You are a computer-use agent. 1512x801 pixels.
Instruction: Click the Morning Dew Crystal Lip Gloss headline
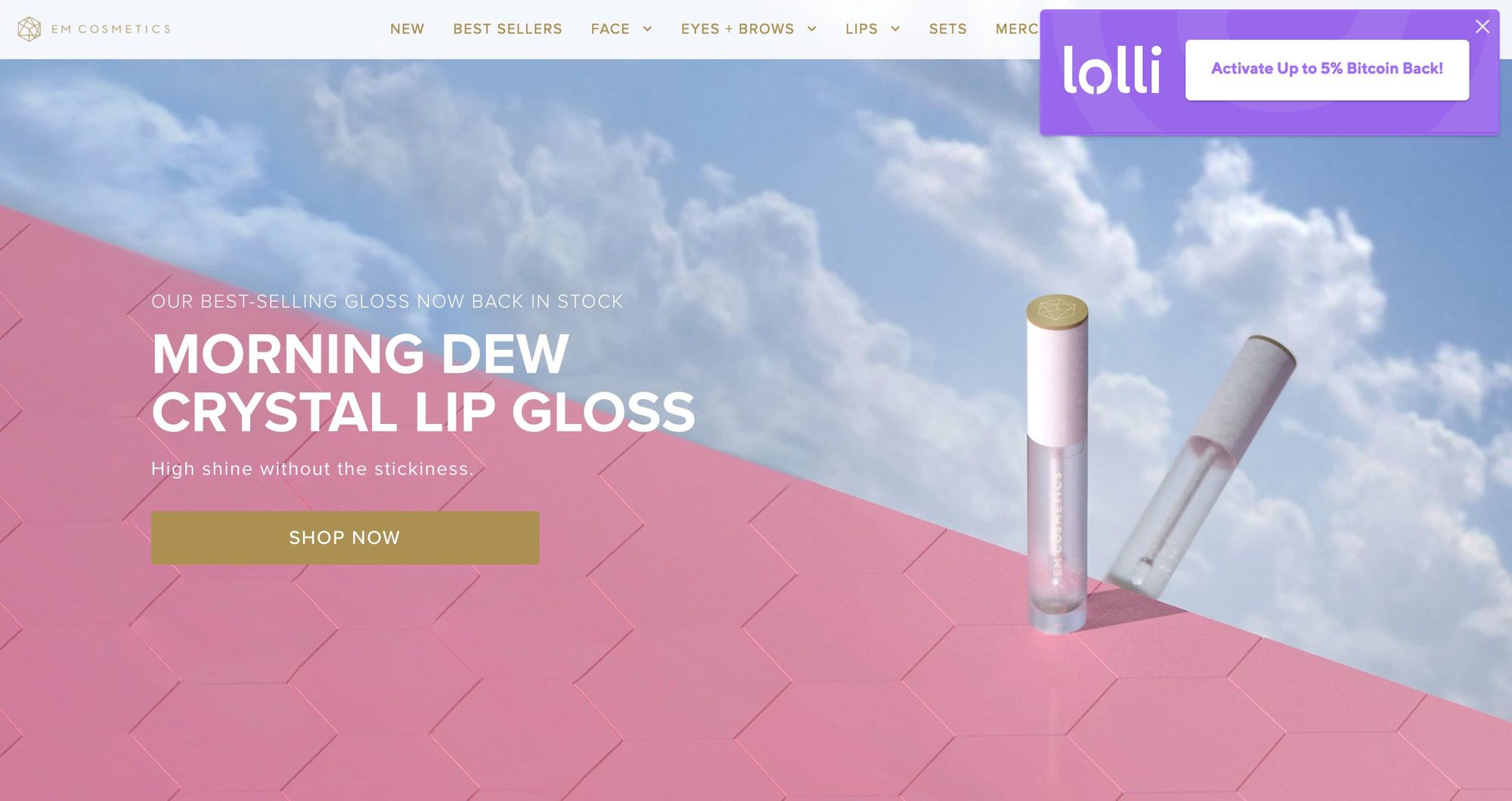[423, 383]
